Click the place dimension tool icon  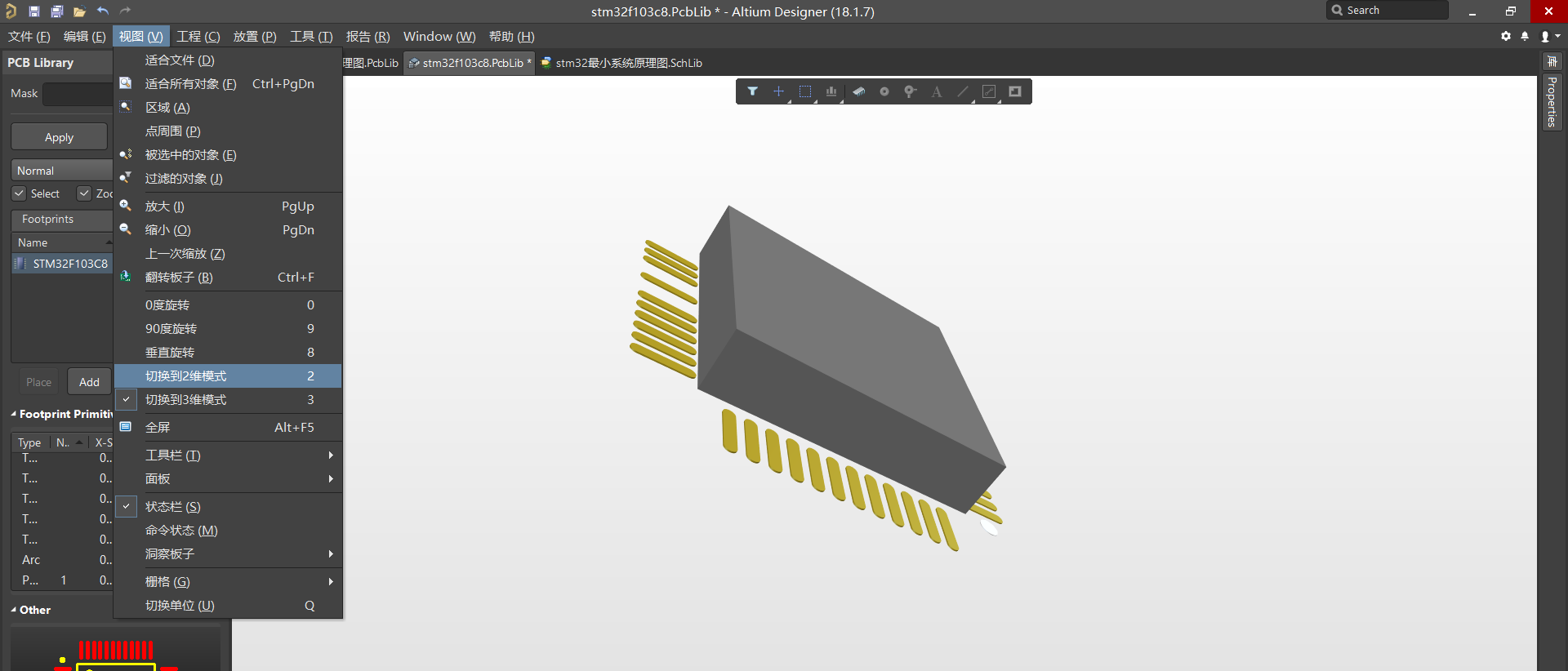(989, 91)
